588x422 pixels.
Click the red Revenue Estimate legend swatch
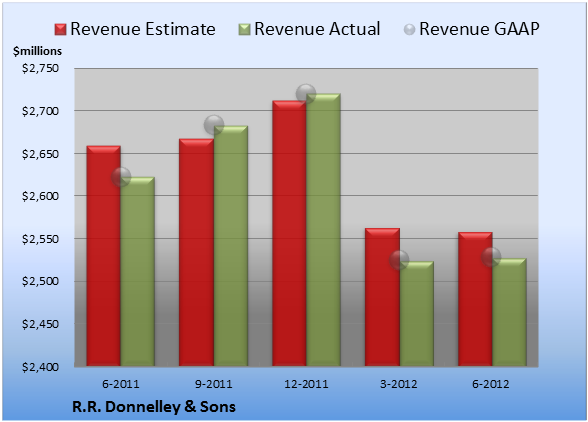pos(60,29)
